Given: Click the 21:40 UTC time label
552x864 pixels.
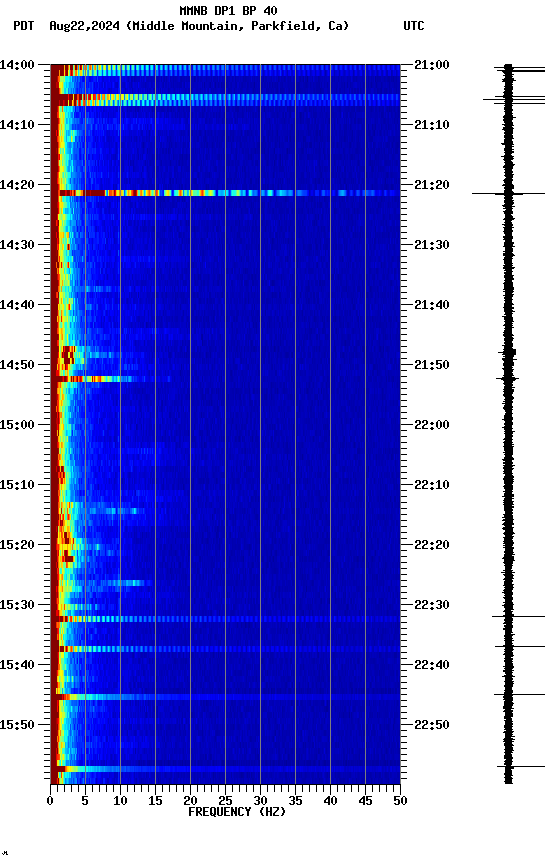Looking at the screenshot, I should click(431, 305).
